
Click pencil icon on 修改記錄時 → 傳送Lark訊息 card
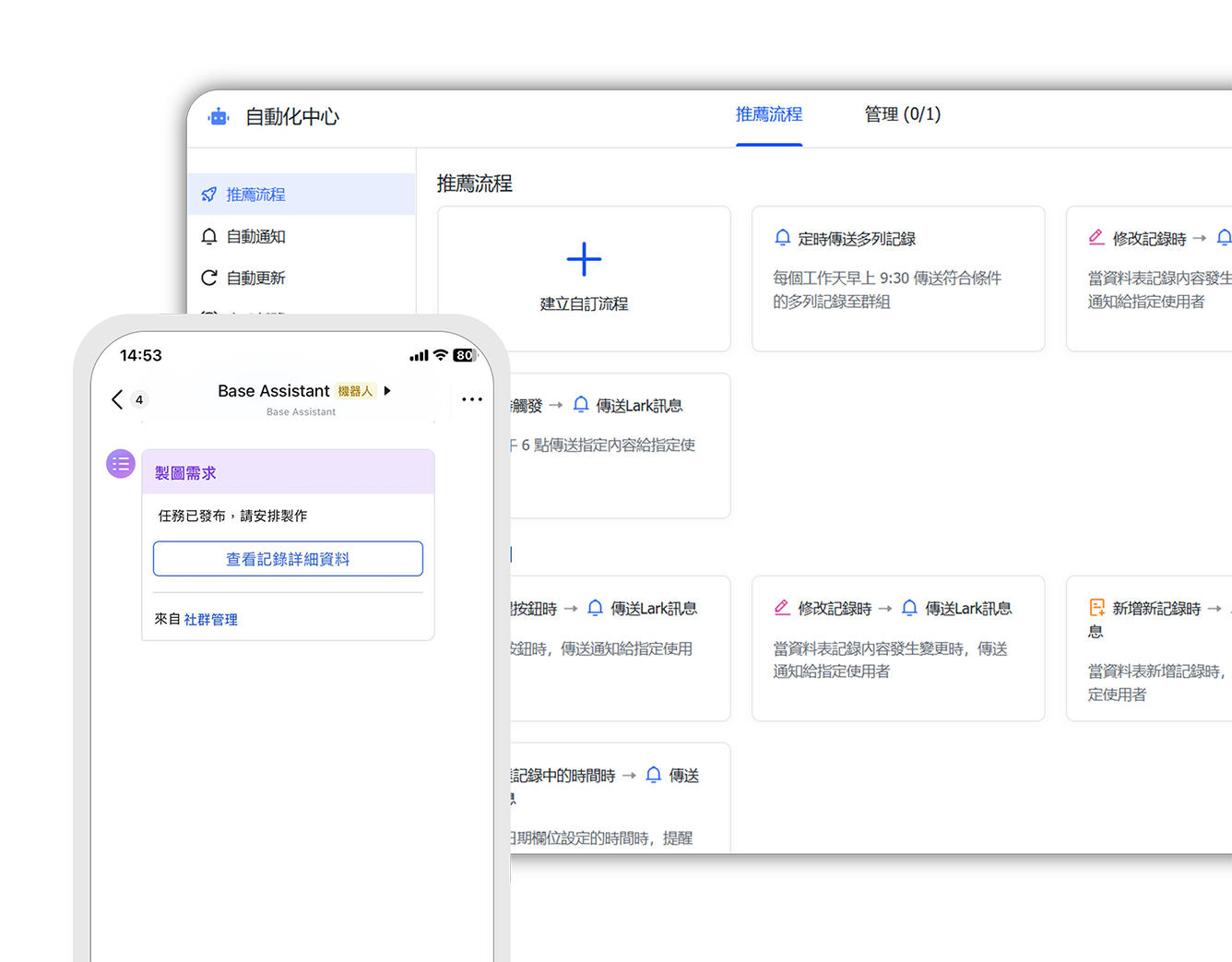[x=782, y=608]
